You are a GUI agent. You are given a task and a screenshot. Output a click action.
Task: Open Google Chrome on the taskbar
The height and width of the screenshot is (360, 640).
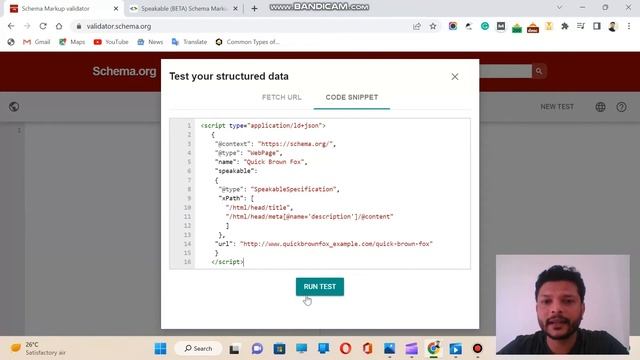433,349
